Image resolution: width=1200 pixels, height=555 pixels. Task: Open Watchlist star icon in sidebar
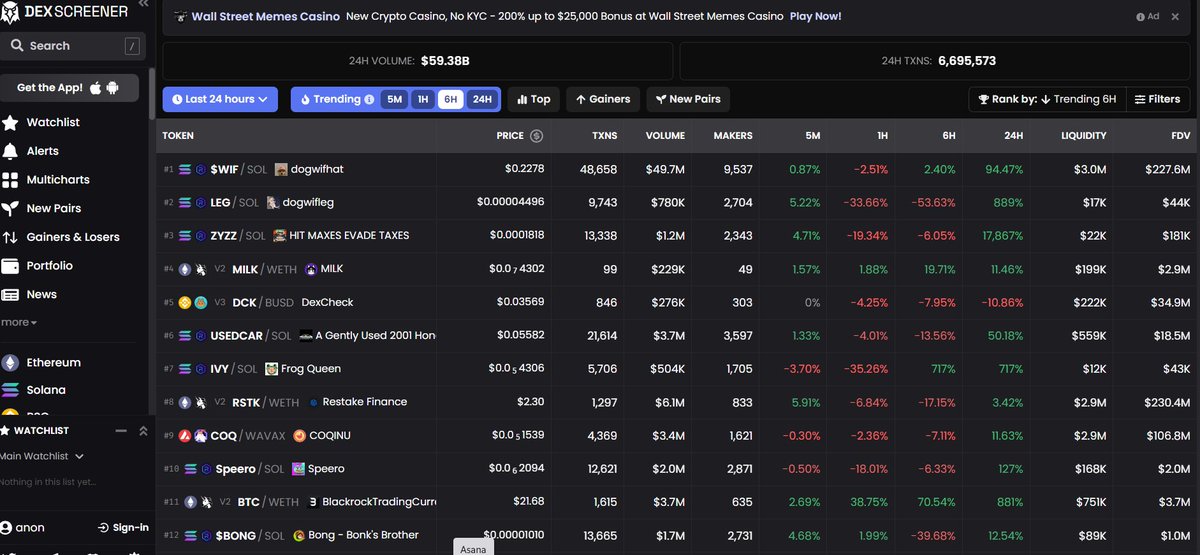(10, 122)
